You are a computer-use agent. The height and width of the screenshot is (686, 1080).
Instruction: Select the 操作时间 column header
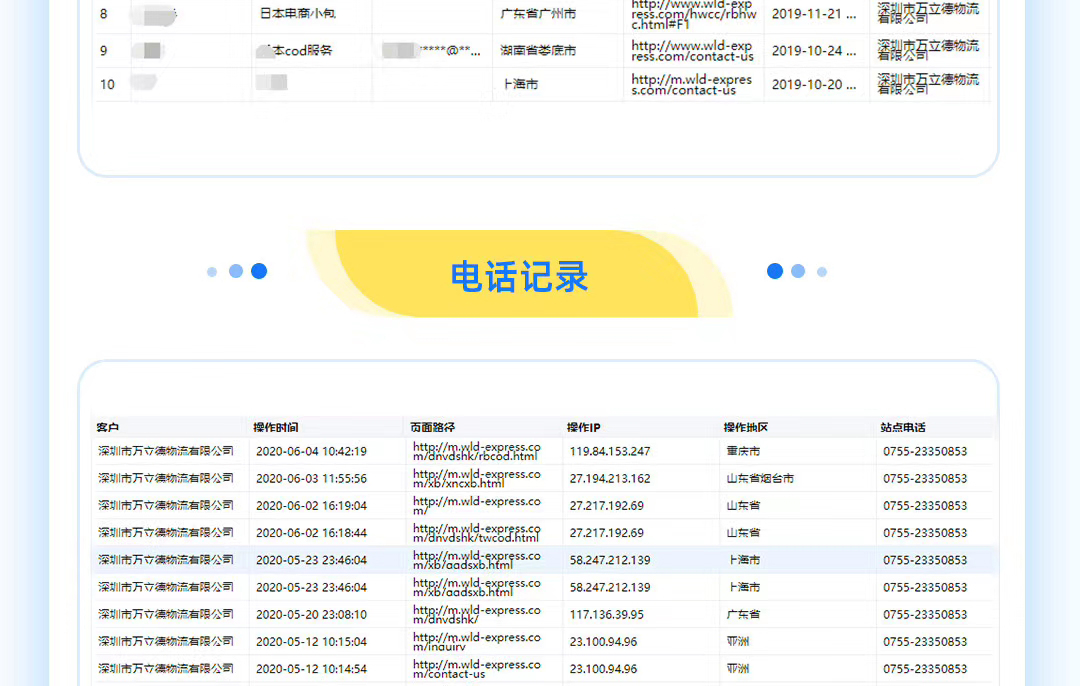[x=276, y=427]
